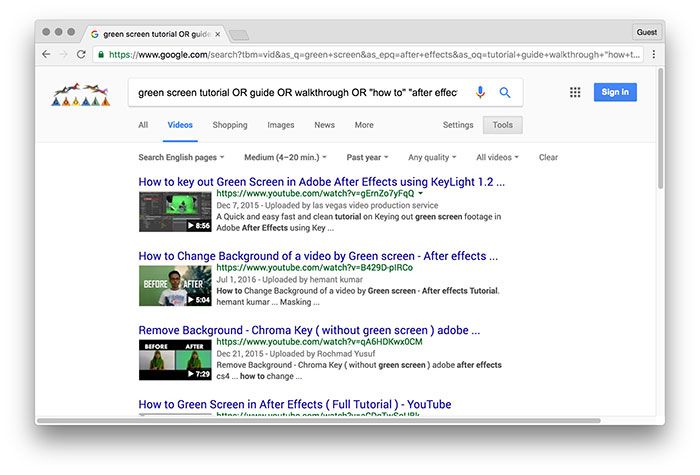700x475 pixels.
Task: Click the magnifying glass search icon
Action: (x=505, y=92)
